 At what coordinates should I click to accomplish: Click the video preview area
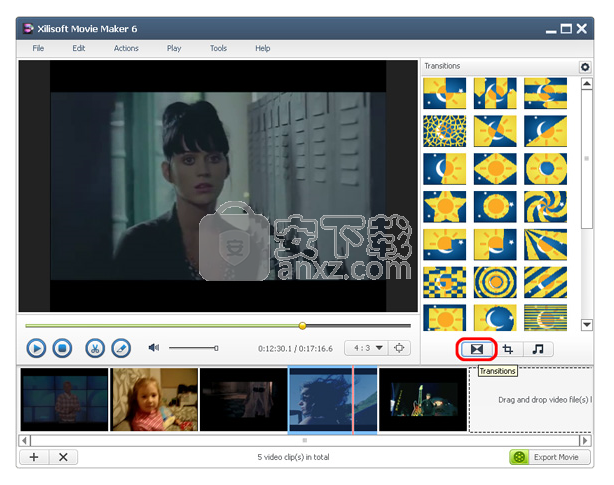[x=218, y=186]
